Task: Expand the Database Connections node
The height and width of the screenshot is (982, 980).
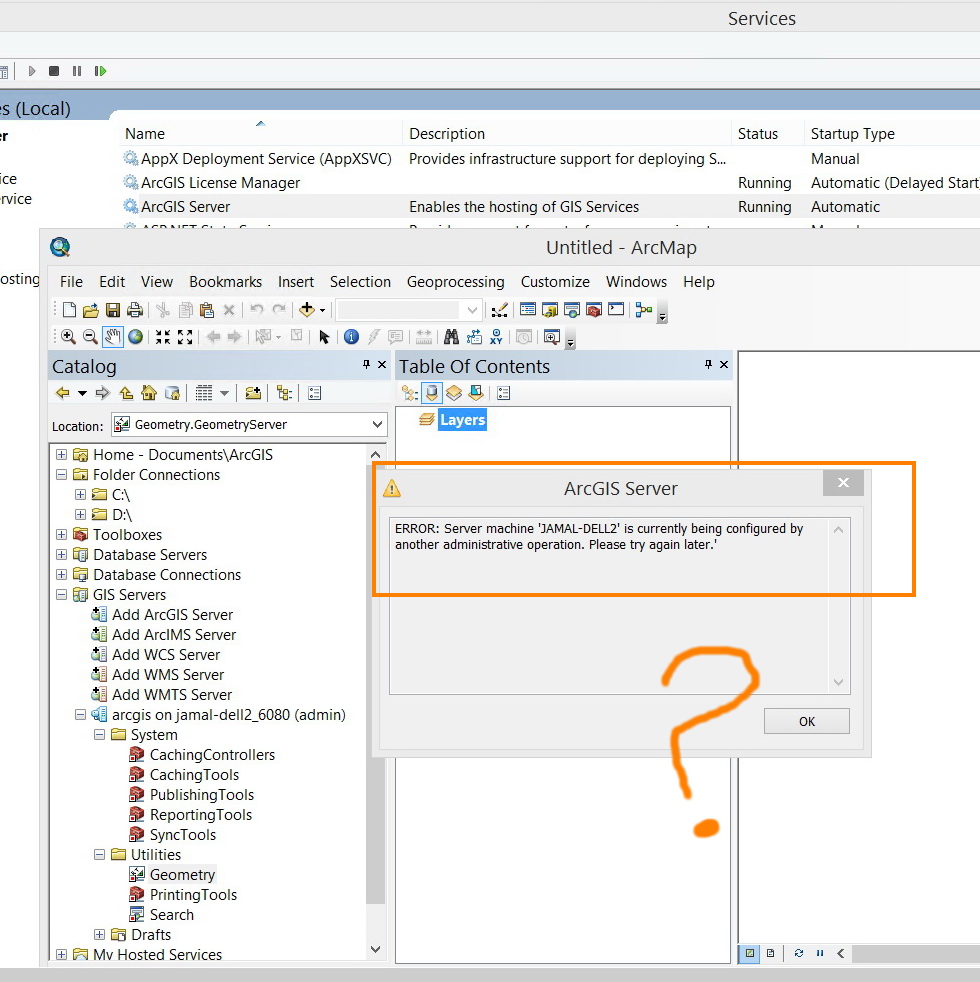Action: click(61, 575)
